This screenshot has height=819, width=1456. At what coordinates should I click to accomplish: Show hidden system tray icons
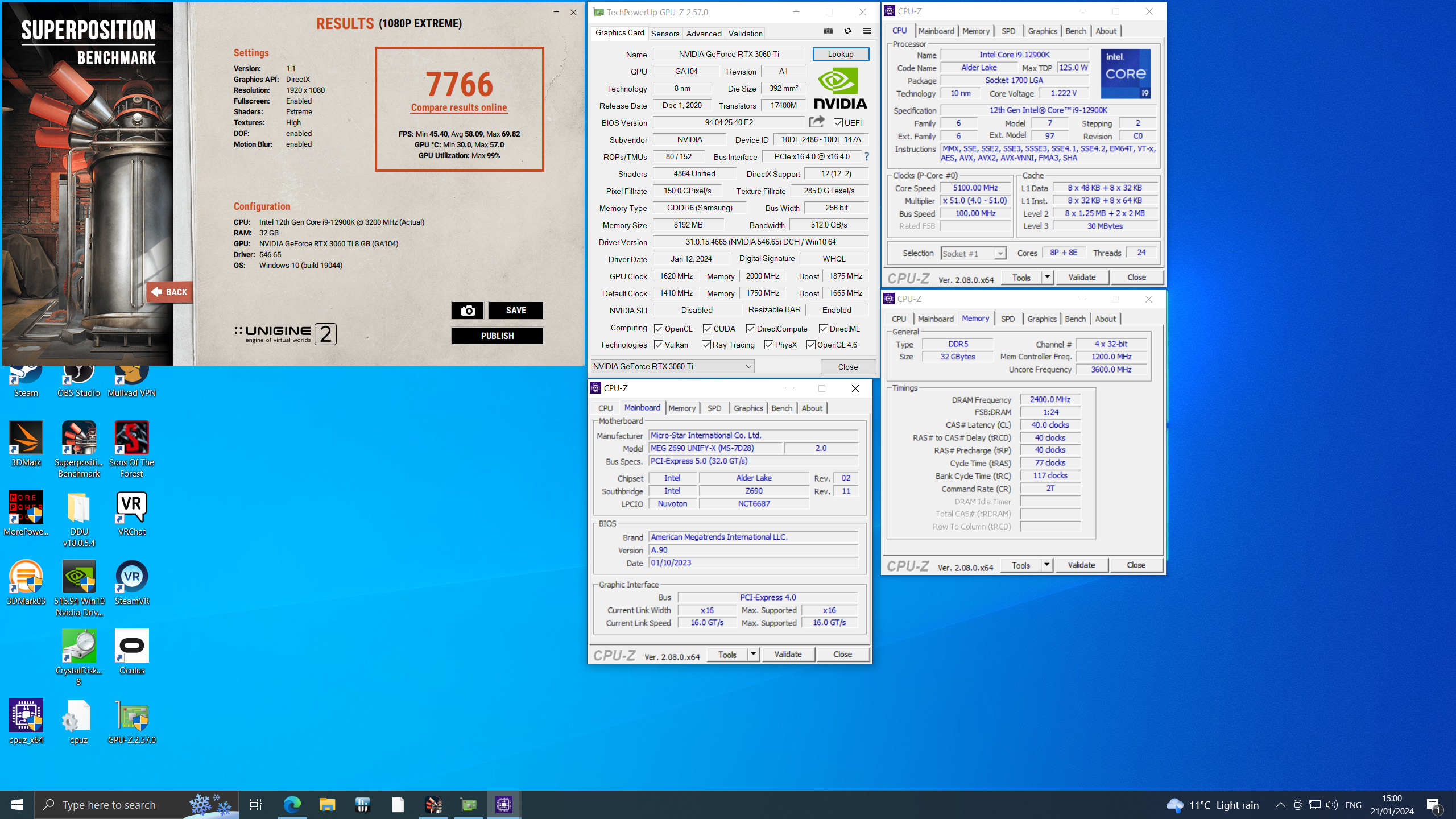click(x=1280, y=805)
